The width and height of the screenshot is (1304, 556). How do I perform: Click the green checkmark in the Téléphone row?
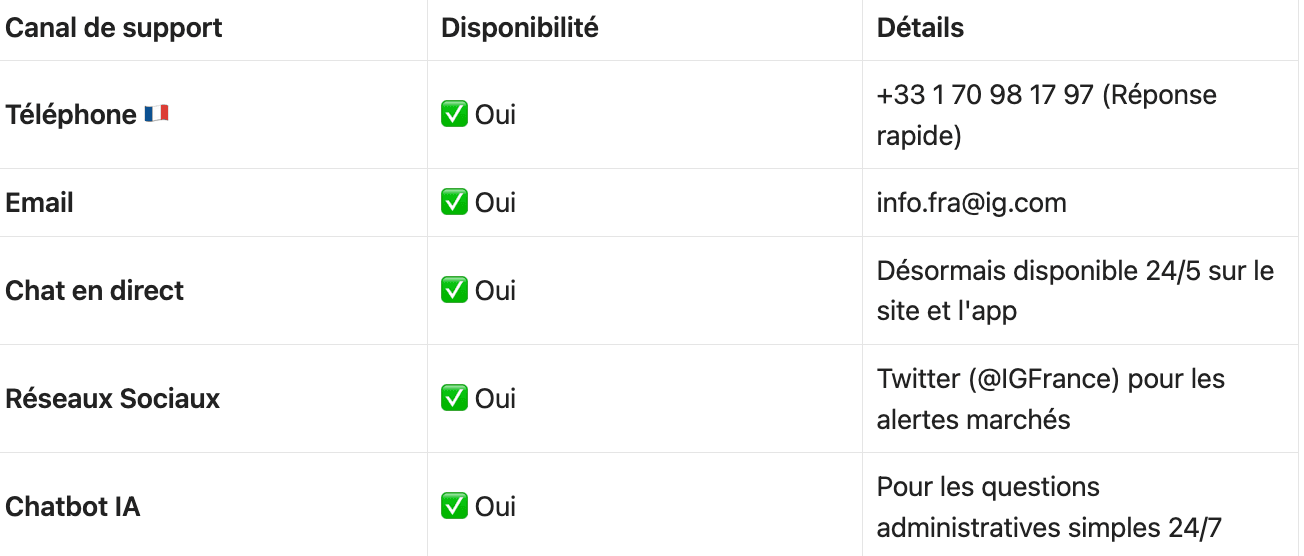tap(454, 115)
